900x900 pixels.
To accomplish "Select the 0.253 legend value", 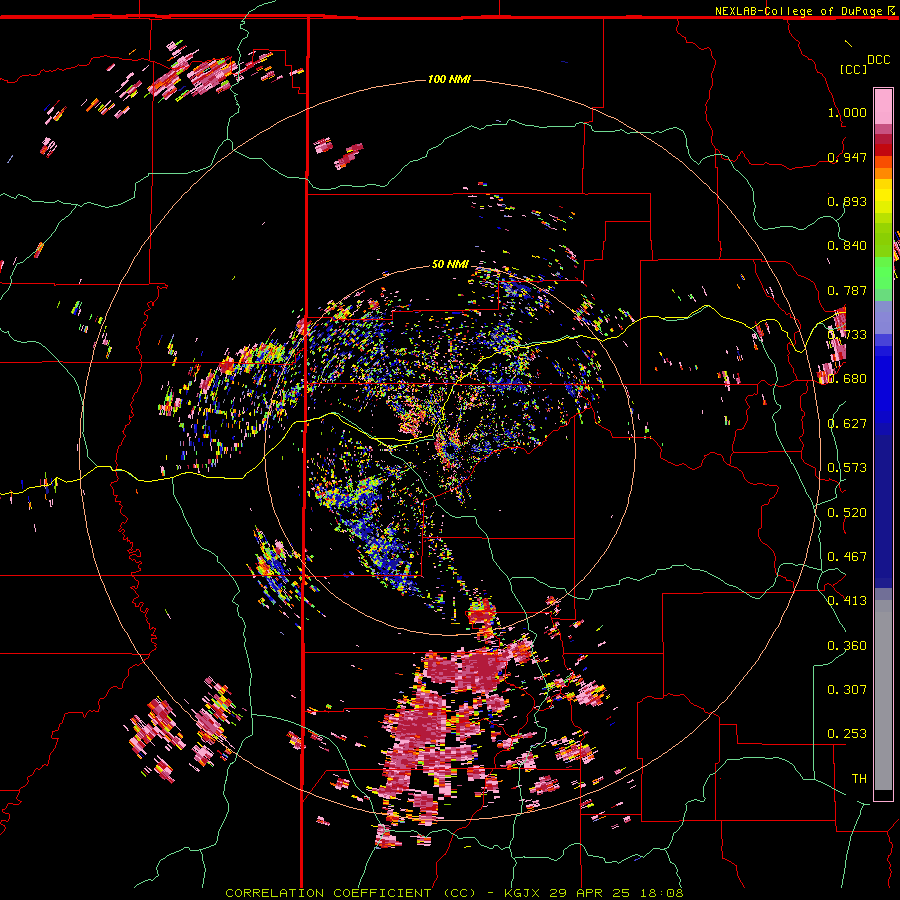I will click(847, 734).
